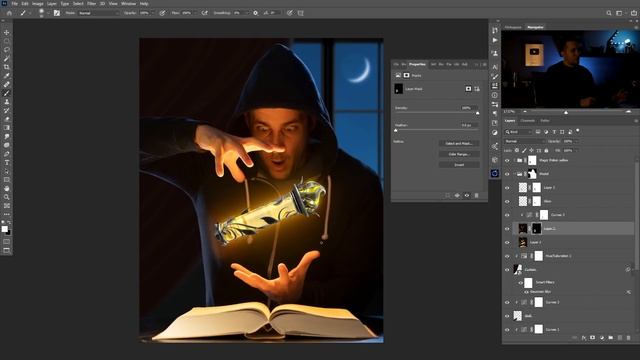Create new adjustment layer icon

(602, 338)
